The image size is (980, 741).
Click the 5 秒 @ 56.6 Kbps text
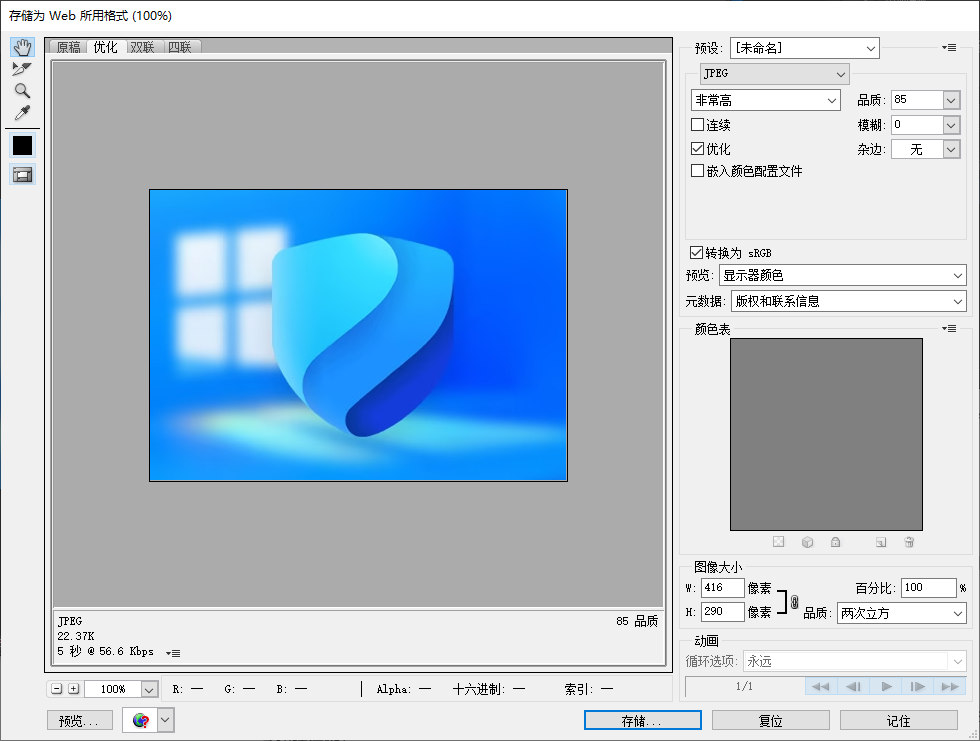pyautogui.click(x=105, y=652)
